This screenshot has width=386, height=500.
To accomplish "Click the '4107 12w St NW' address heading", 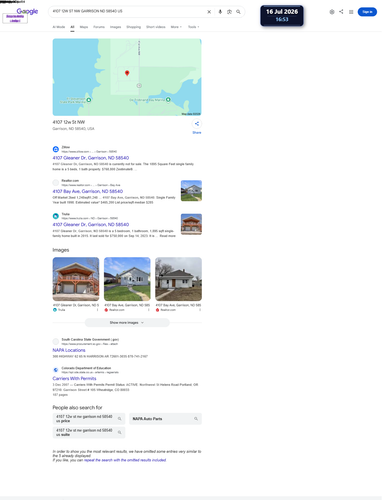I will [x=69, y=122].
